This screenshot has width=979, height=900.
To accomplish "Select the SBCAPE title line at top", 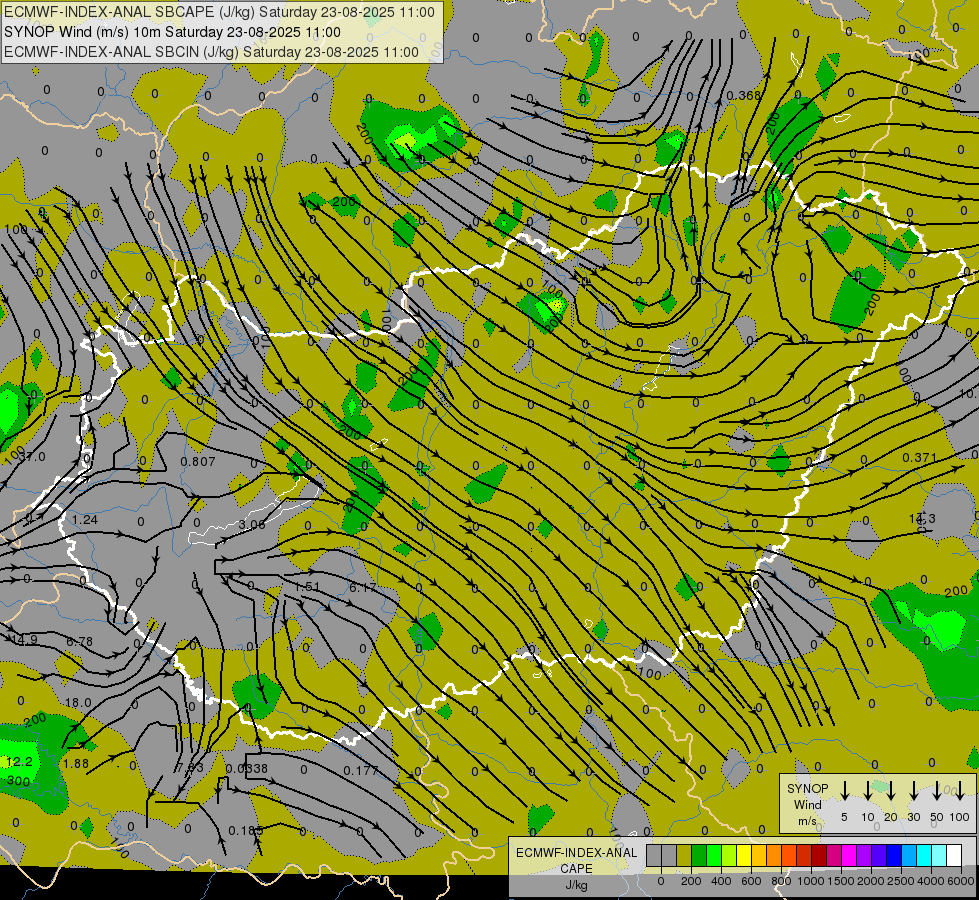I will click(219, 12).
